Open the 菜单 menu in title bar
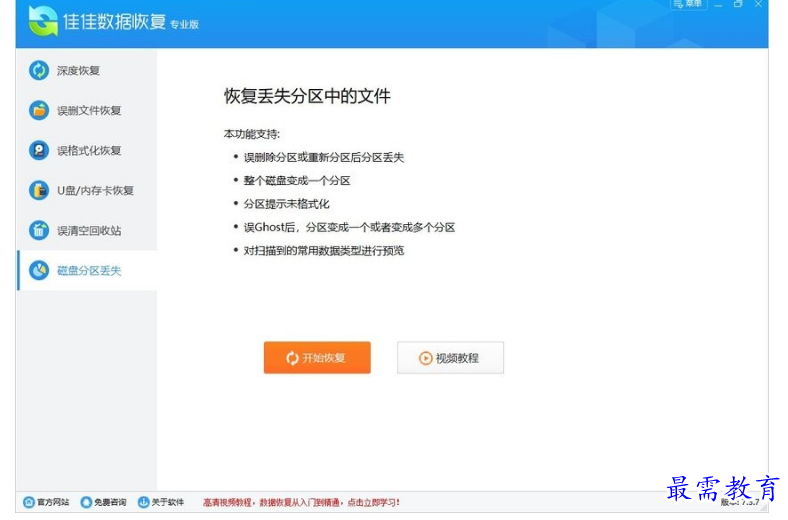 click(689, 4)
